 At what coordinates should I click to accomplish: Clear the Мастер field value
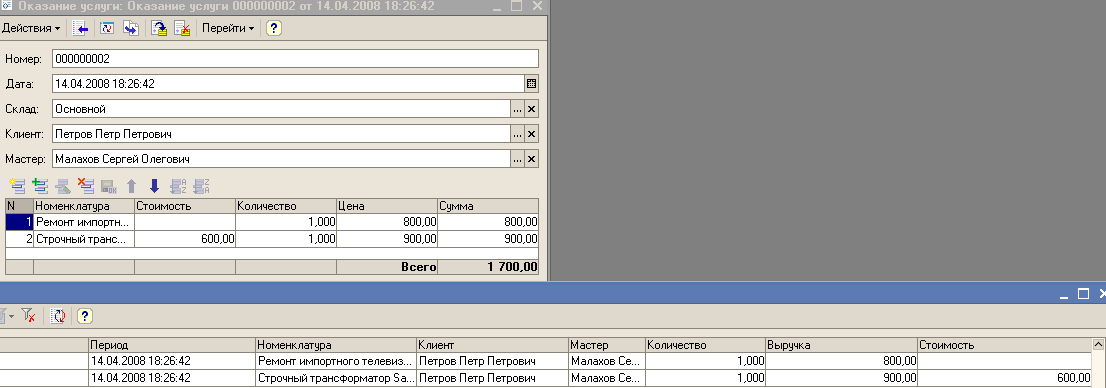coord(532,159)
